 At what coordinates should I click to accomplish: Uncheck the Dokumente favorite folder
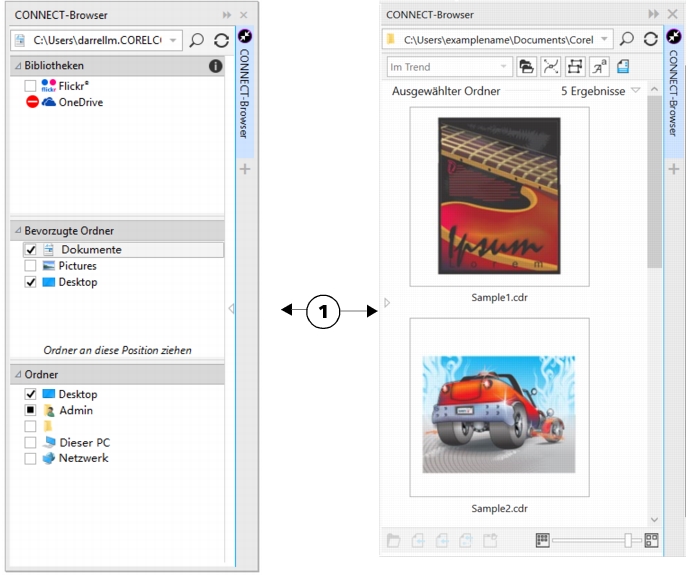pyautogui.click(x=31, y=250)
